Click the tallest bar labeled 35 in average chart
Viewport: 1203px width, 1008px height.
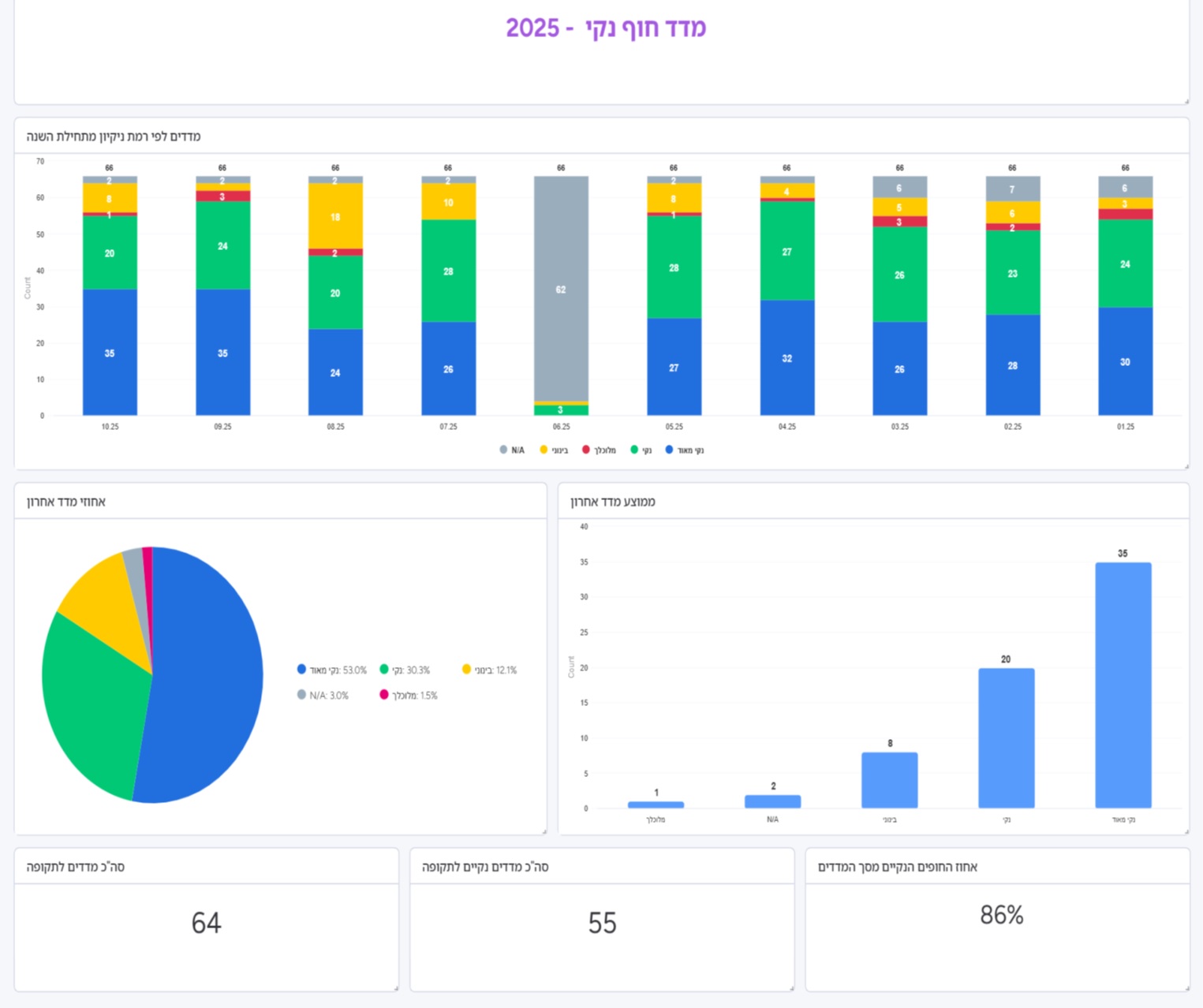(x=1123, y=685)
